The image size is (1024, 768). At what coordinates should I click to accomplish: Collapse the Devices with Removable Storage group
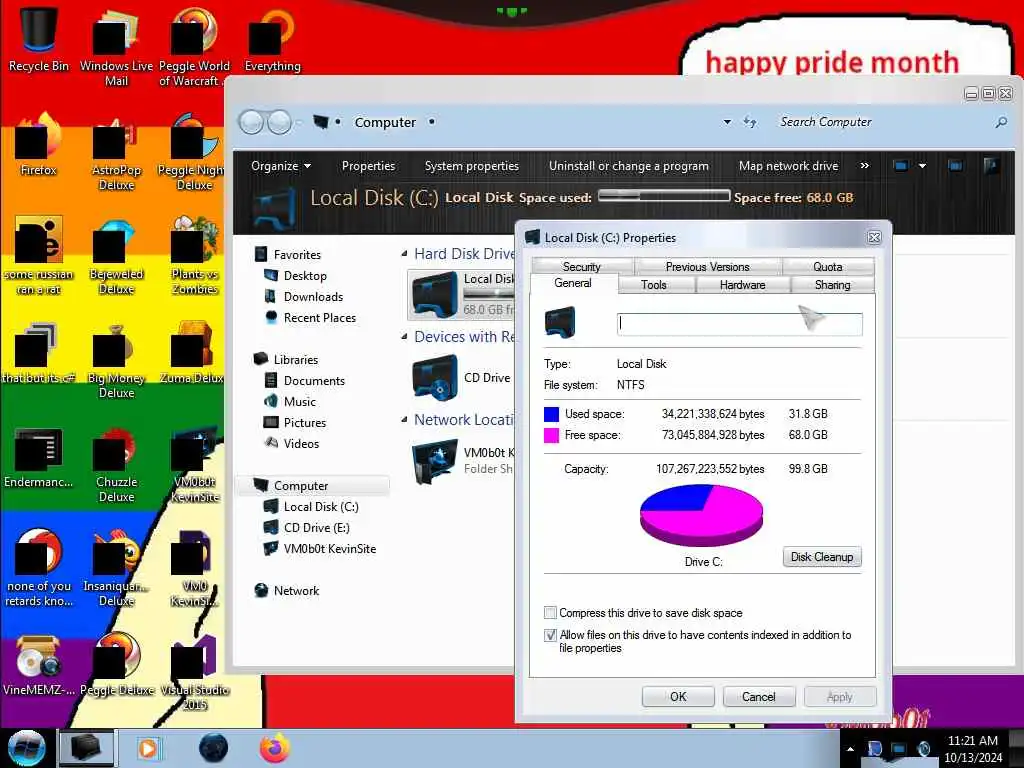(x=404, y=336)
